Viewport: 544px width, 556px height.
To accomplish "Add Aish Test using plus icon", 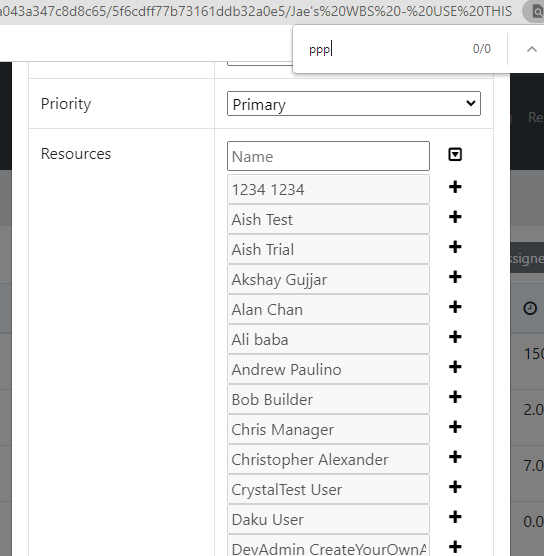I will pyautogui.click(x=455, y=217).
